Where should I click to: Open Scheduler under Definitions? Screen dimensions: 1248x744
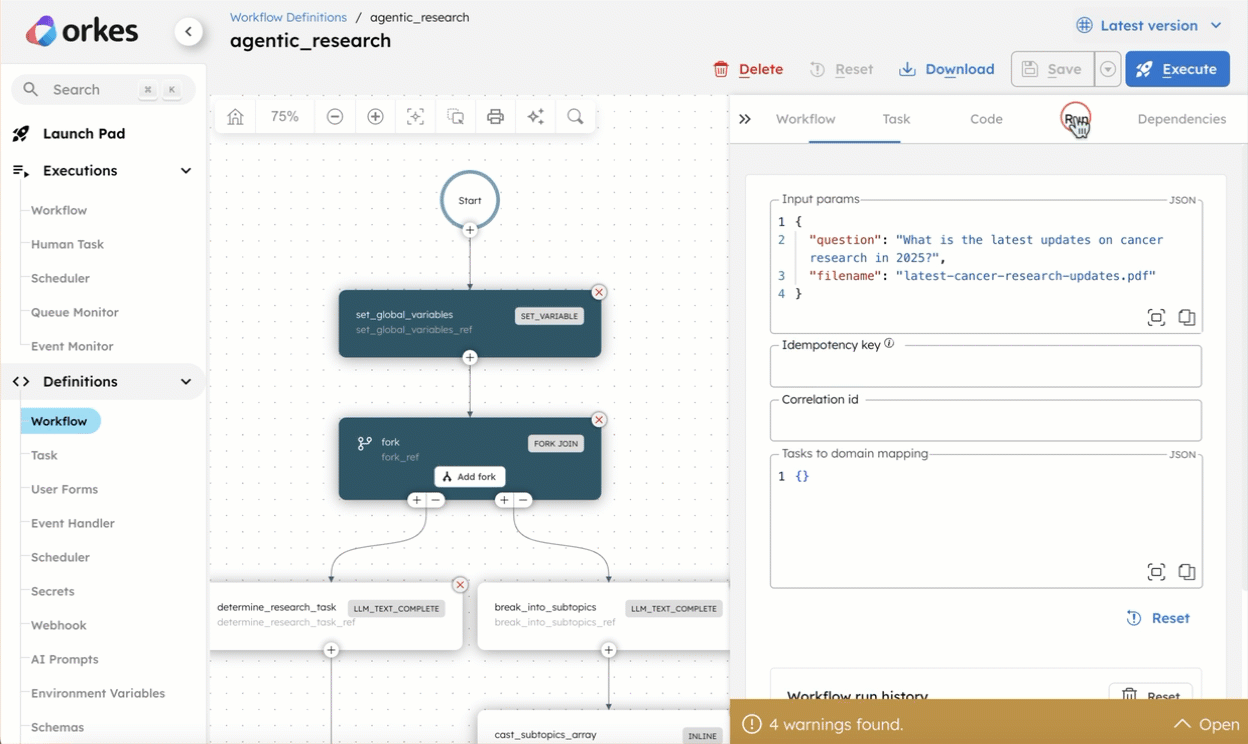60,557
